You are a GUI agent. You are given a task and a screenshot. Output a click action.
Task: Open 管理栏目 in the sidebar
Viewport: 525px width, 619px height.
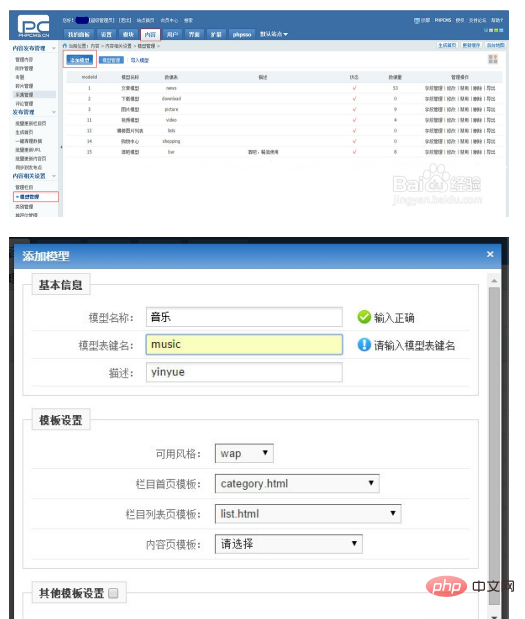click(x=24, y=187)
